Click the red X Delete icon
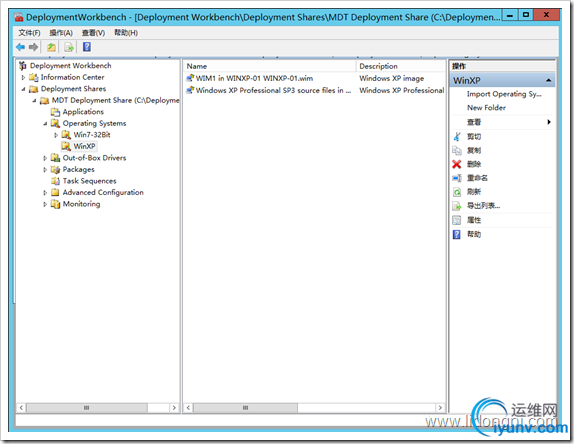The image size is (574, 444). click(457, 164)
